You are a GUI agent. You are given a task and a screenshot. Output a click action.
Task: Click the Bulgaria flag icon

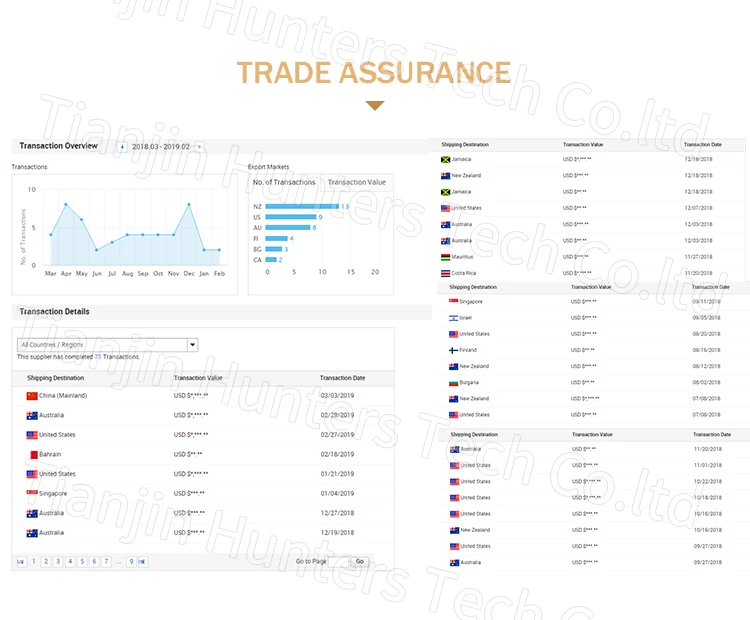[x=453, y=383]
